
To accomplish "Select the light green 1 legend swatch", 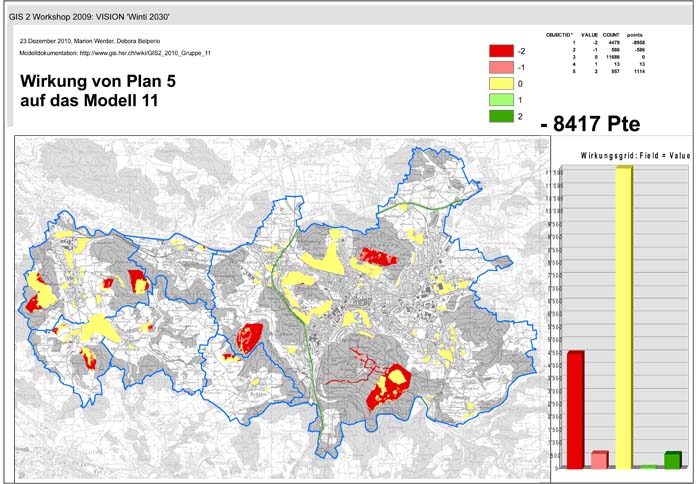I will pyautogui.click(x=501, y=101).
